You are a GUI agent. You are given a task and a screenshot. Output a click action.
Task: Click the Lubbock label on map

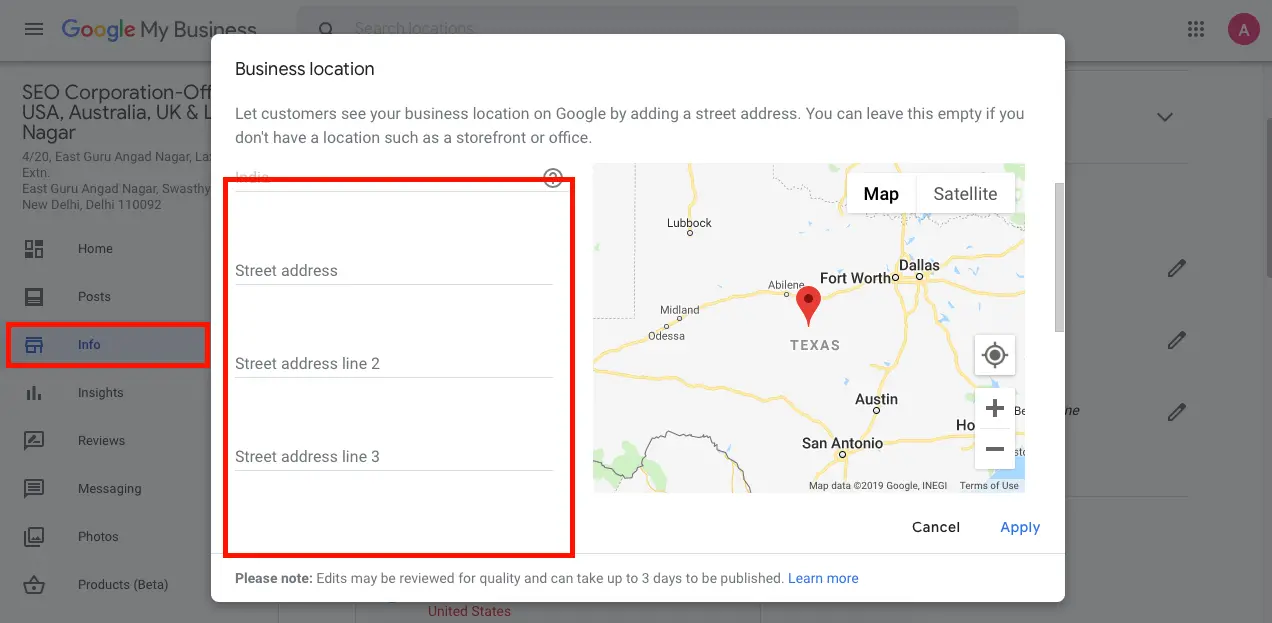coord(689,223)
